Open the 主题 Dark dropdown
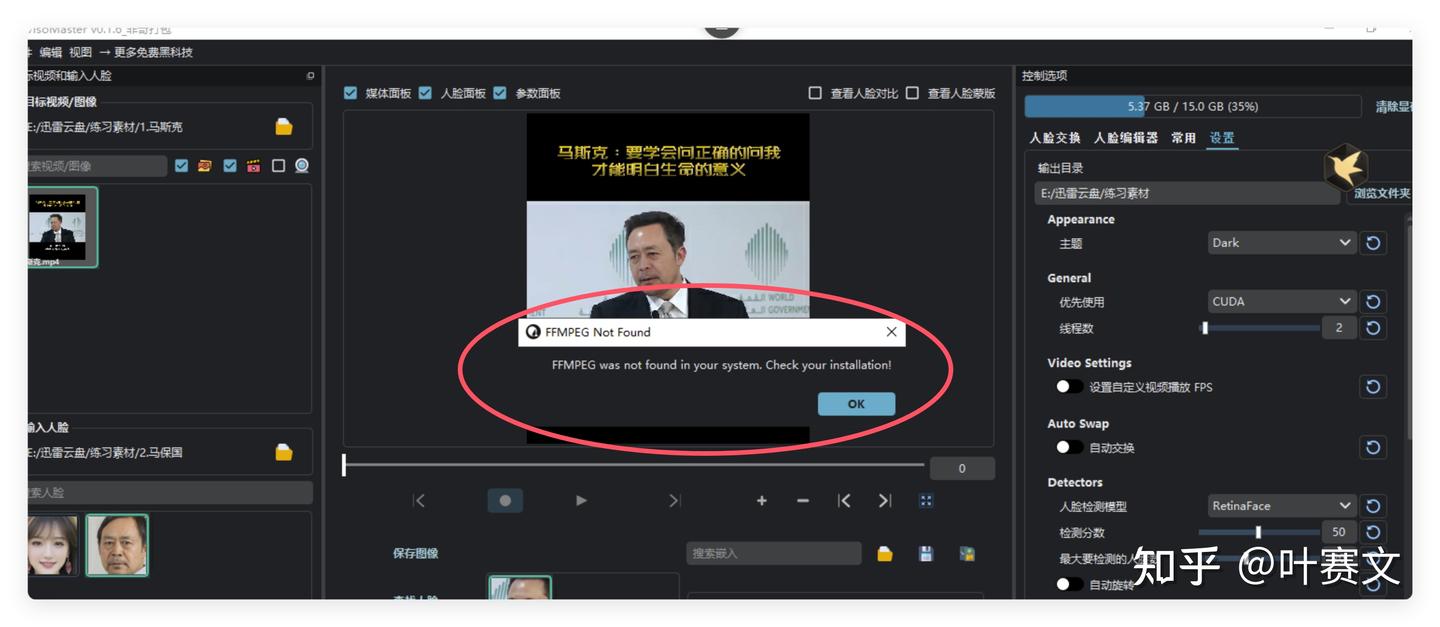Image resolution: width=1440 pixels, height=627 pixels. coord(1281,243)
